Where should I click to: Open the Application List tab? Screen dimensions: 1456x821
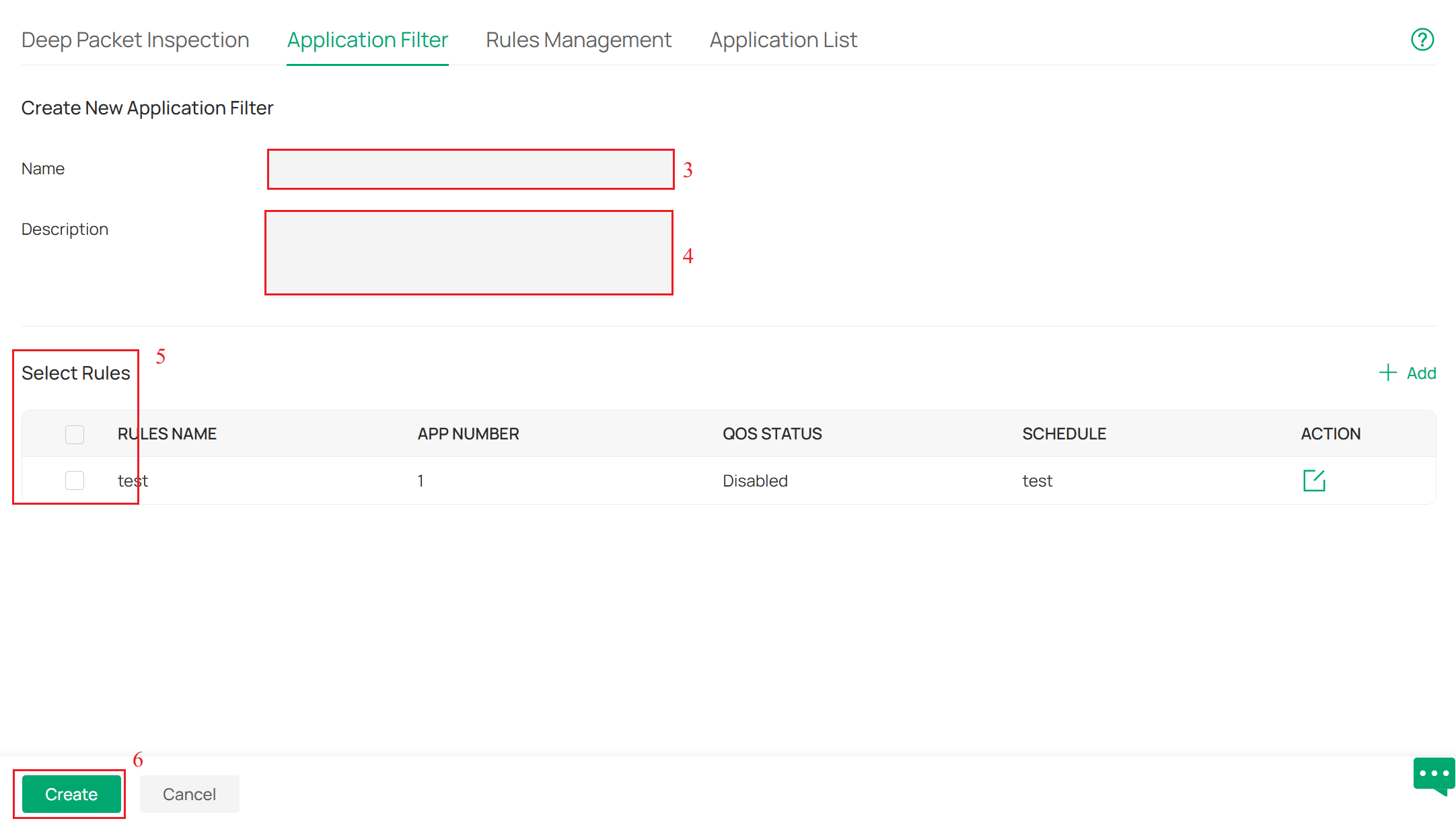(x=782, y=40)
